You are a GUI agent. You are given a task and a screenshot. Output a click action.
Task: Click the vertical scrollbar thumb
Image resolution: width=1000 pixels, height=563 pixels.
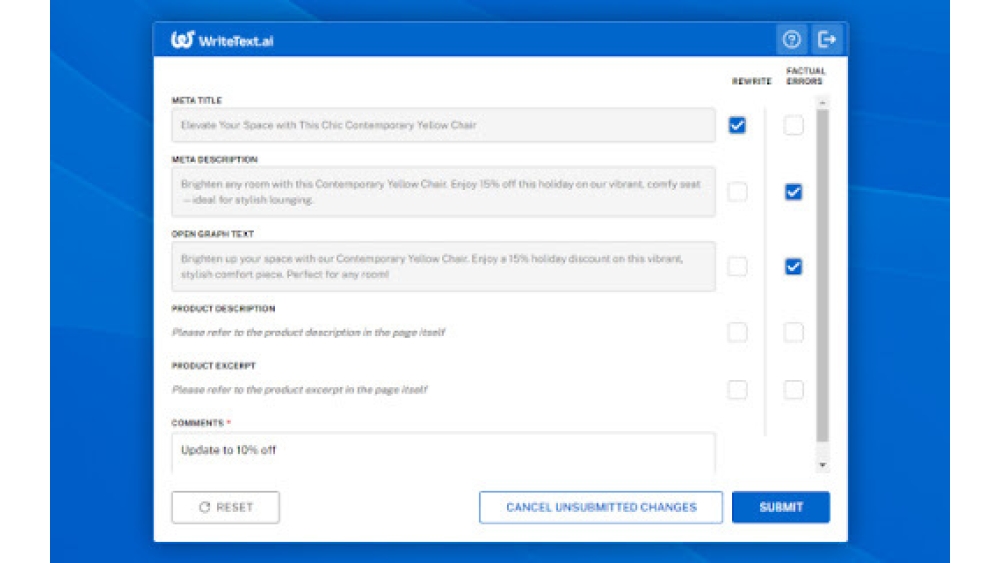pyautogui.click(x=823, y=275)
